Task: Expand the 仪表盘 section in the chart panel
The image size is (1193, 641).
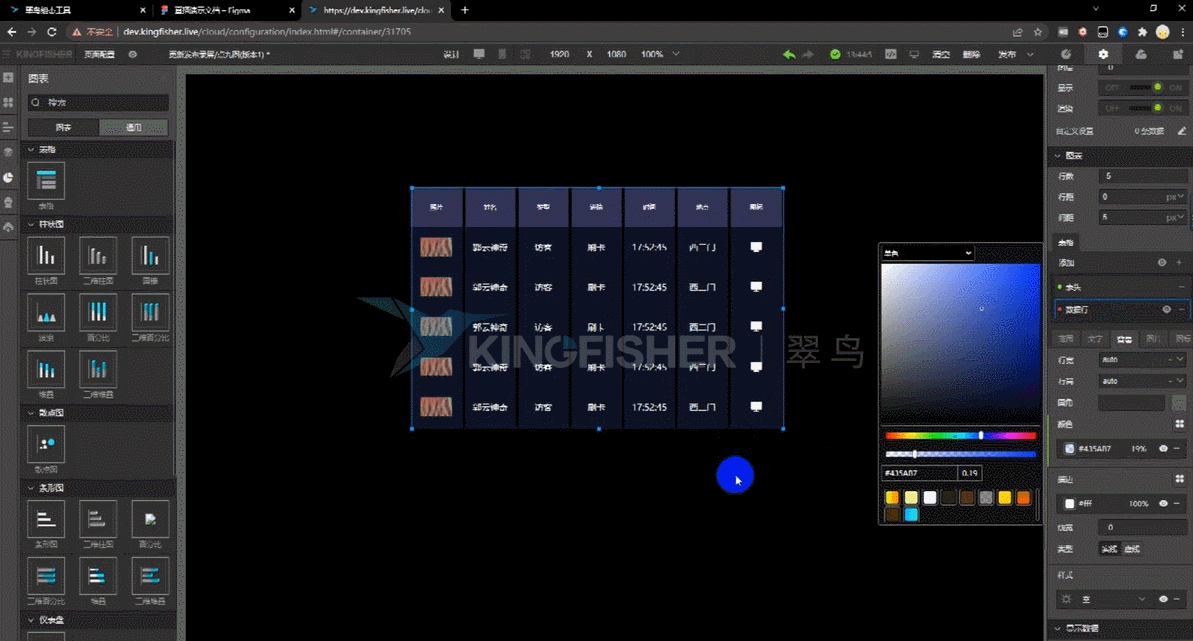Action: pos(31,620)
